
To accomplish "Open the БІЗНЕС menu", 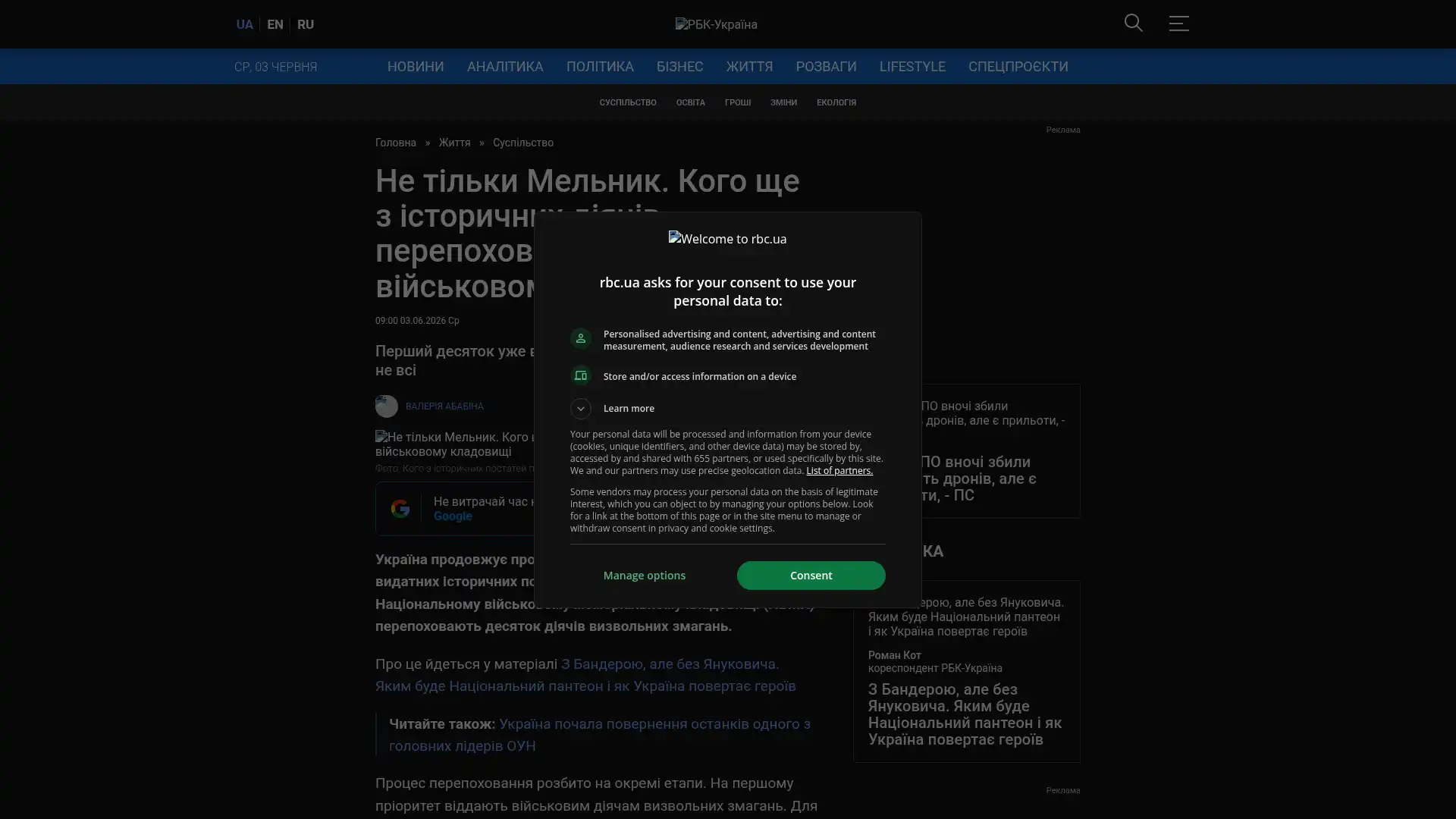I will tap(679, 67).
